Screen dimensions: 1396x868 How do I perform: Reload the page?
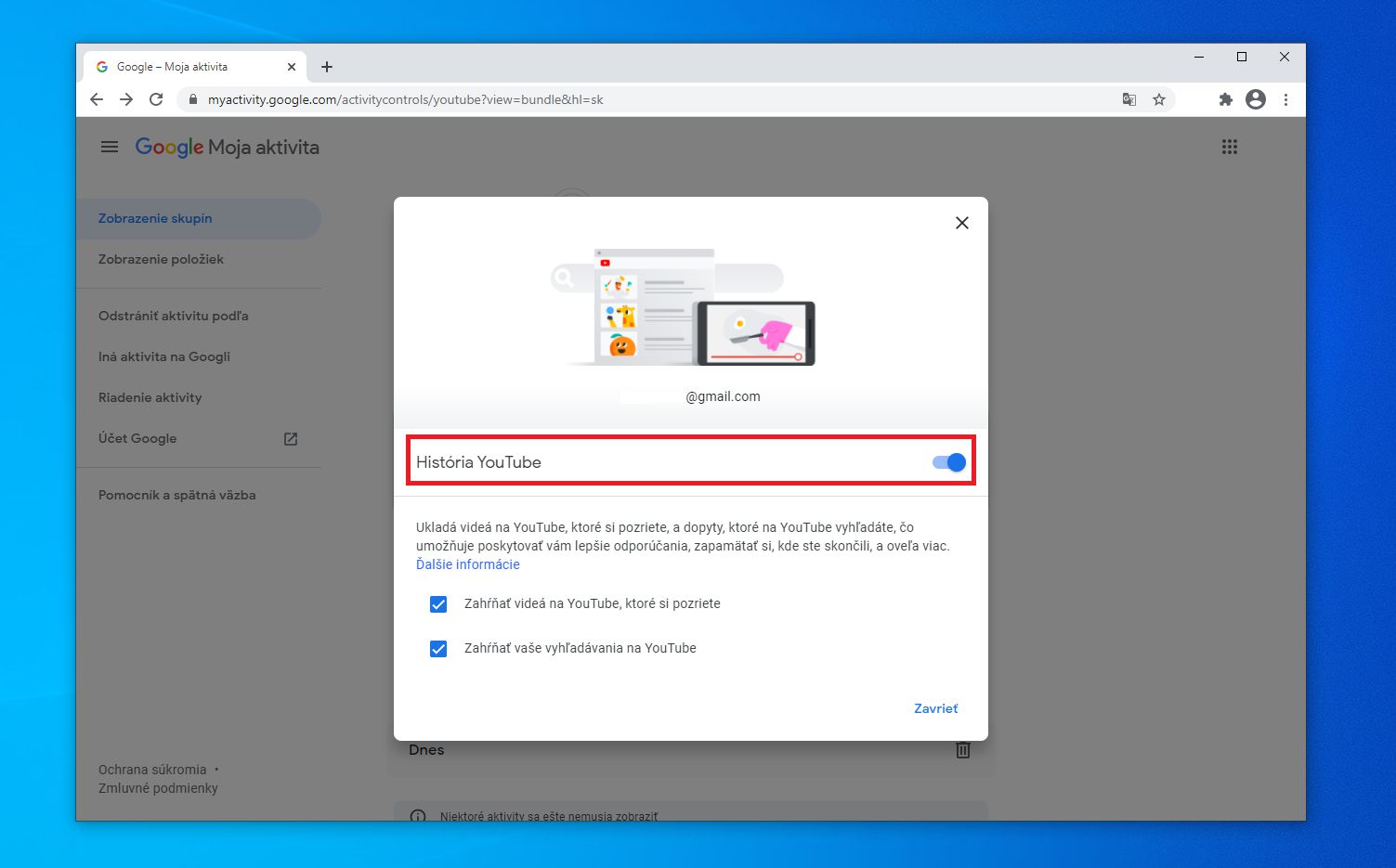click(156, 99)
